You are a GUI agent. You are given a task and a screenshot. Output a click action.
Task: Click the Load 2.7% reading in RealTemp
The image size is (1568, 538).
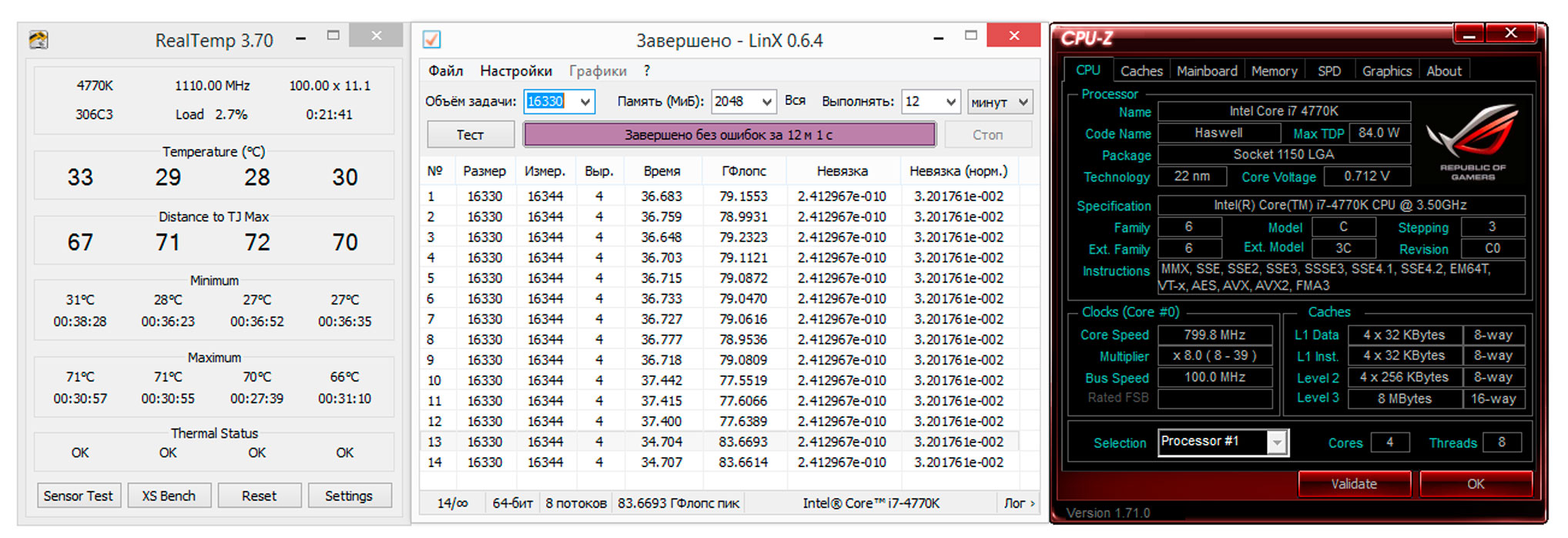pyautogui.click(x=212, y=115)
